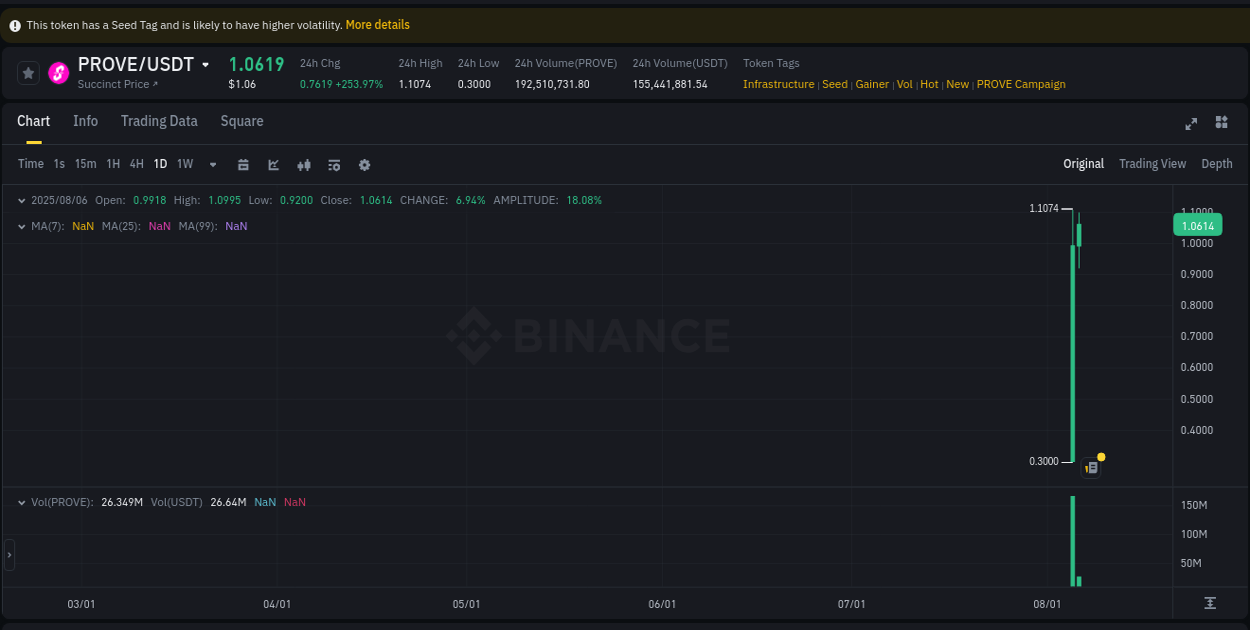Switch chart interval to 1W
Screen dimensions: 1250x630
184,163
